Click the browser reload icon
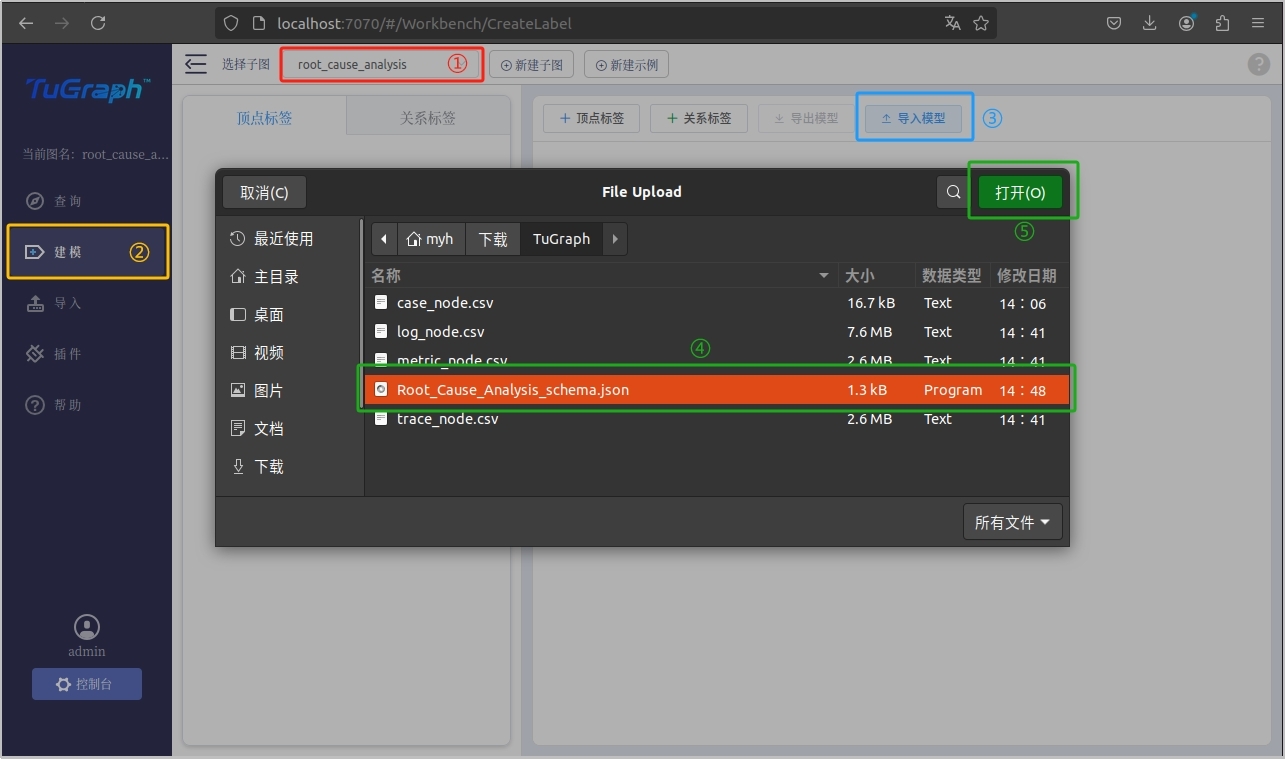Viewport: 1286px width, 760px height. (98, 23)
